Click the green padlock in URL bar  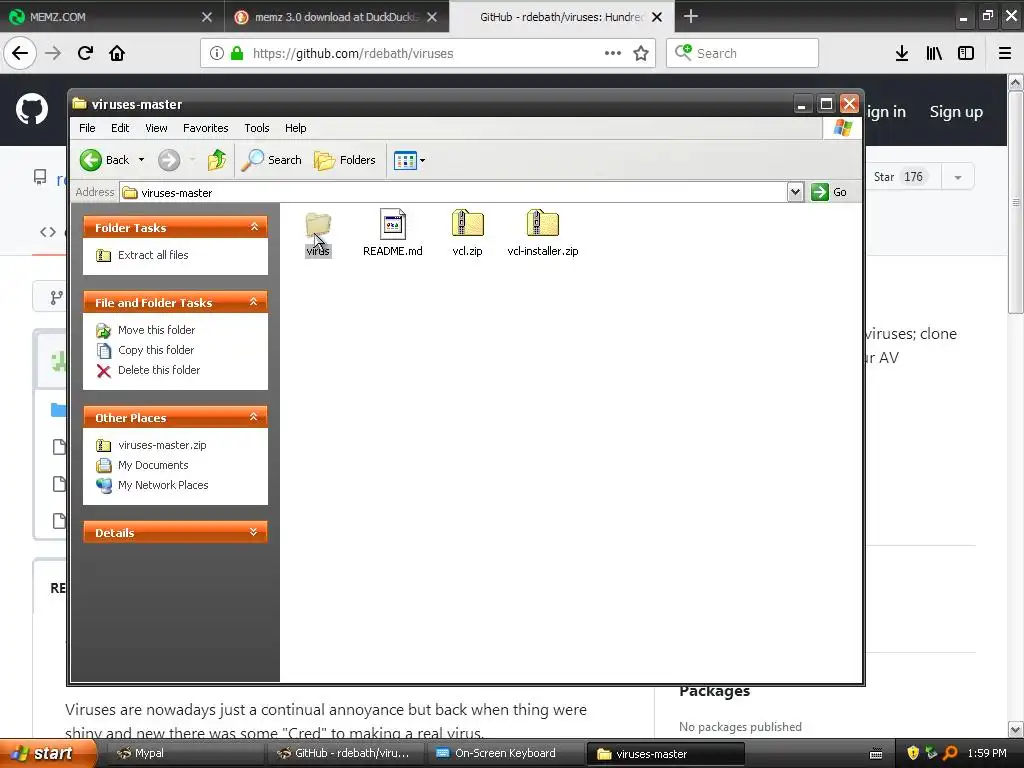[x=237, y=53]
